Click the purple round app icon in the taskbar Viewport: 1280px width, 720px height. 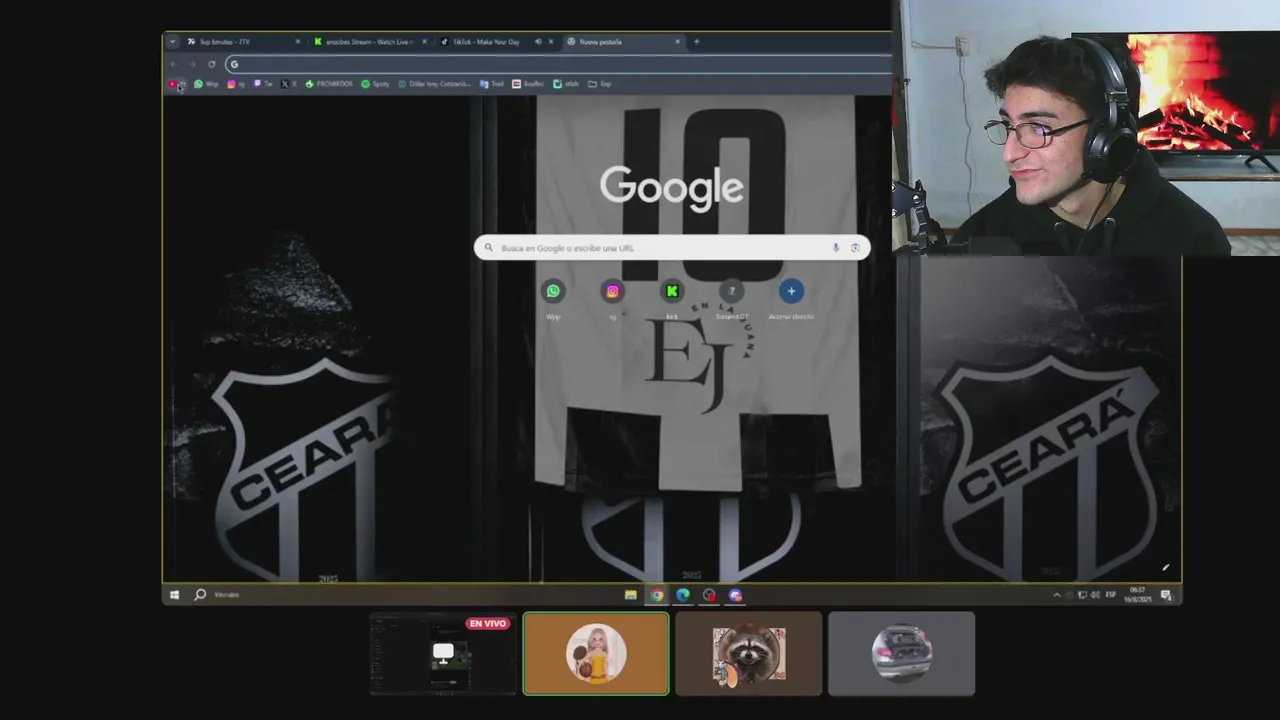point(735,595)
